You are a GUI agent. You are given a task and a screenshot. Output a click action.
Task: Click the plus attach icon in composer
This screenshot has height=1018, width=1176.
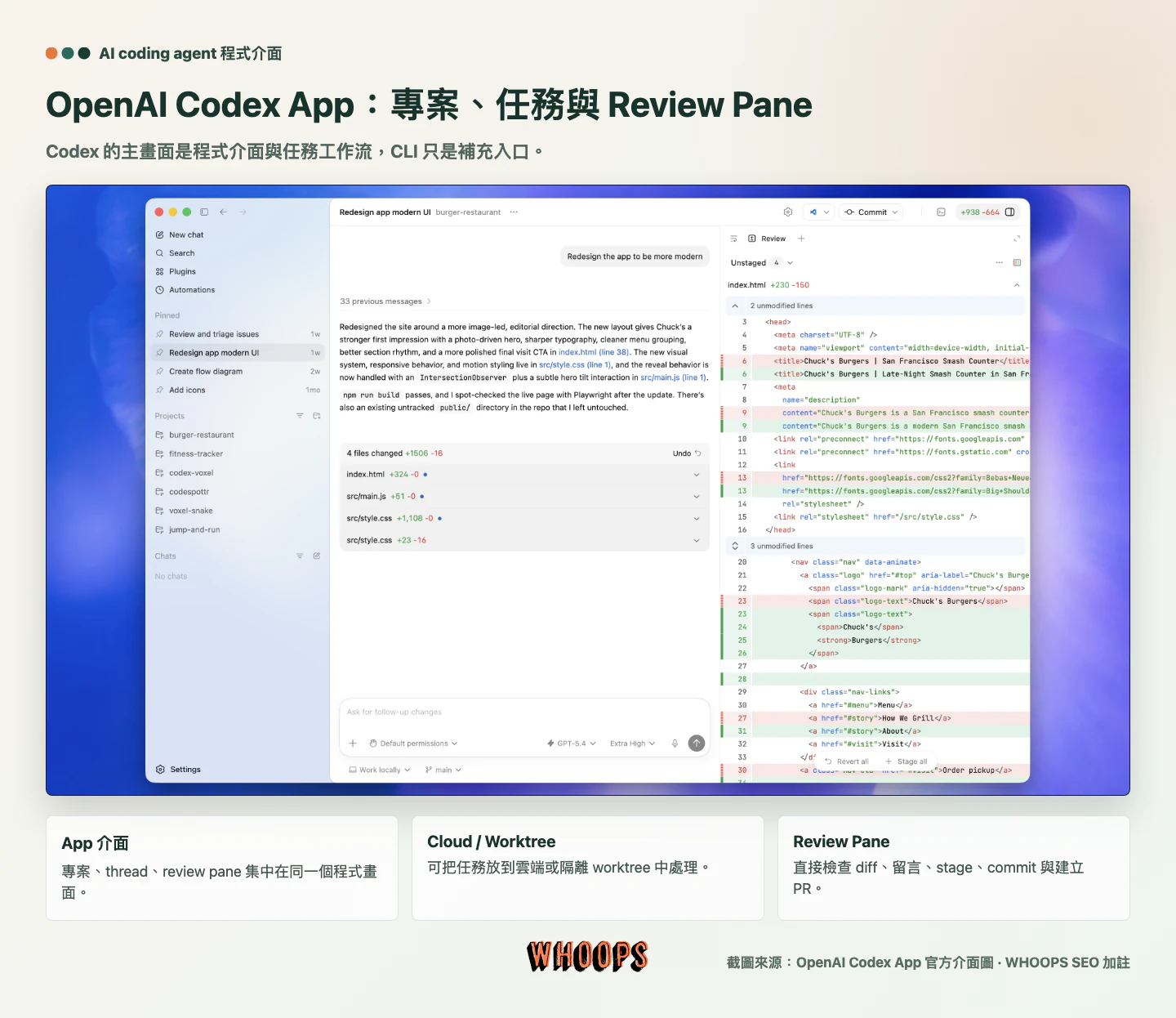coord(353,743)
